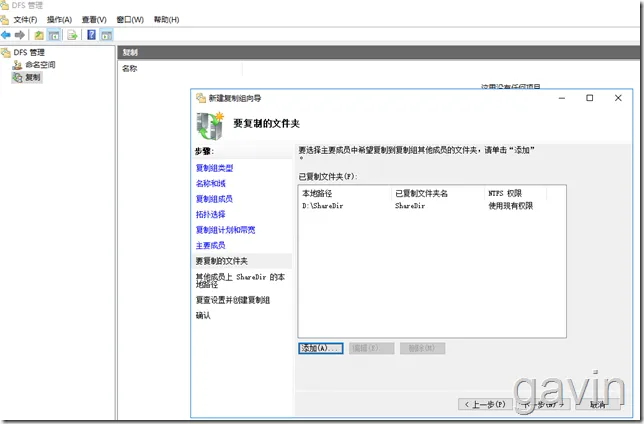Toggle the console tree pane icon
The image size is (644, 424).
tap(54, 35)
